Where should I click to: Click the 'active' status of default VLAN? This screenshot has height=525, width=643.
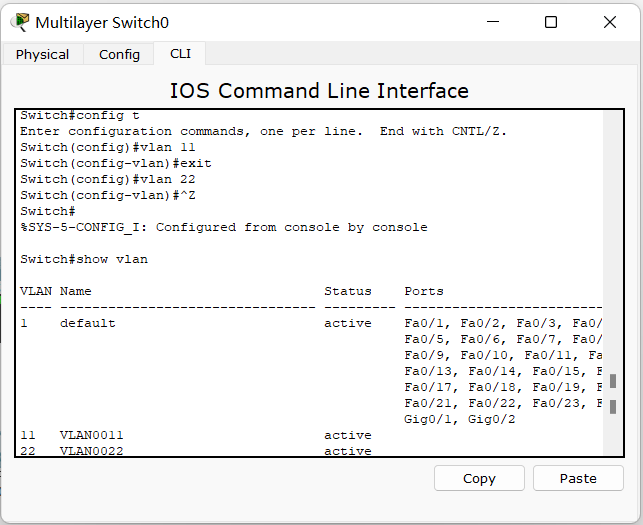[348, 323]
